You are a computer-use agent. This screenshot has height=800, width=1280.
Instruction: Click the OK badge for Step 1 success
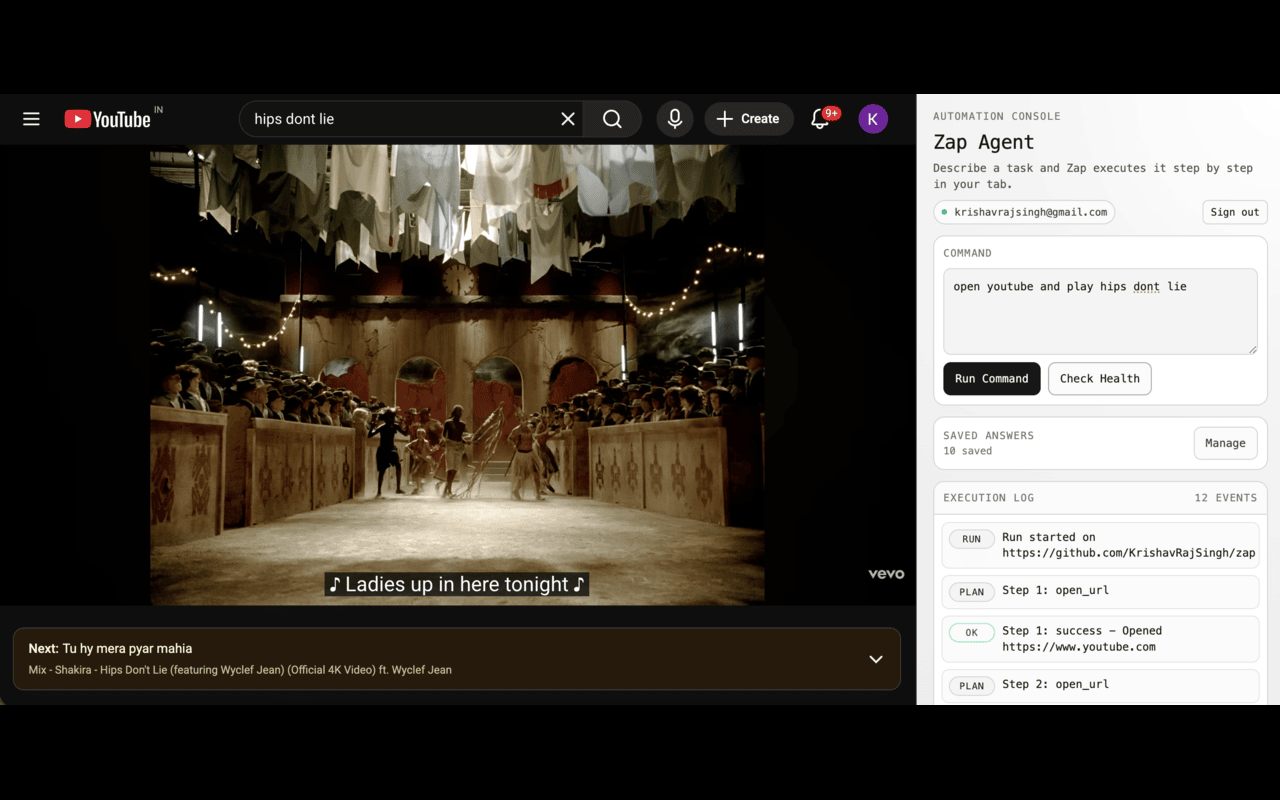click(971, 633)
